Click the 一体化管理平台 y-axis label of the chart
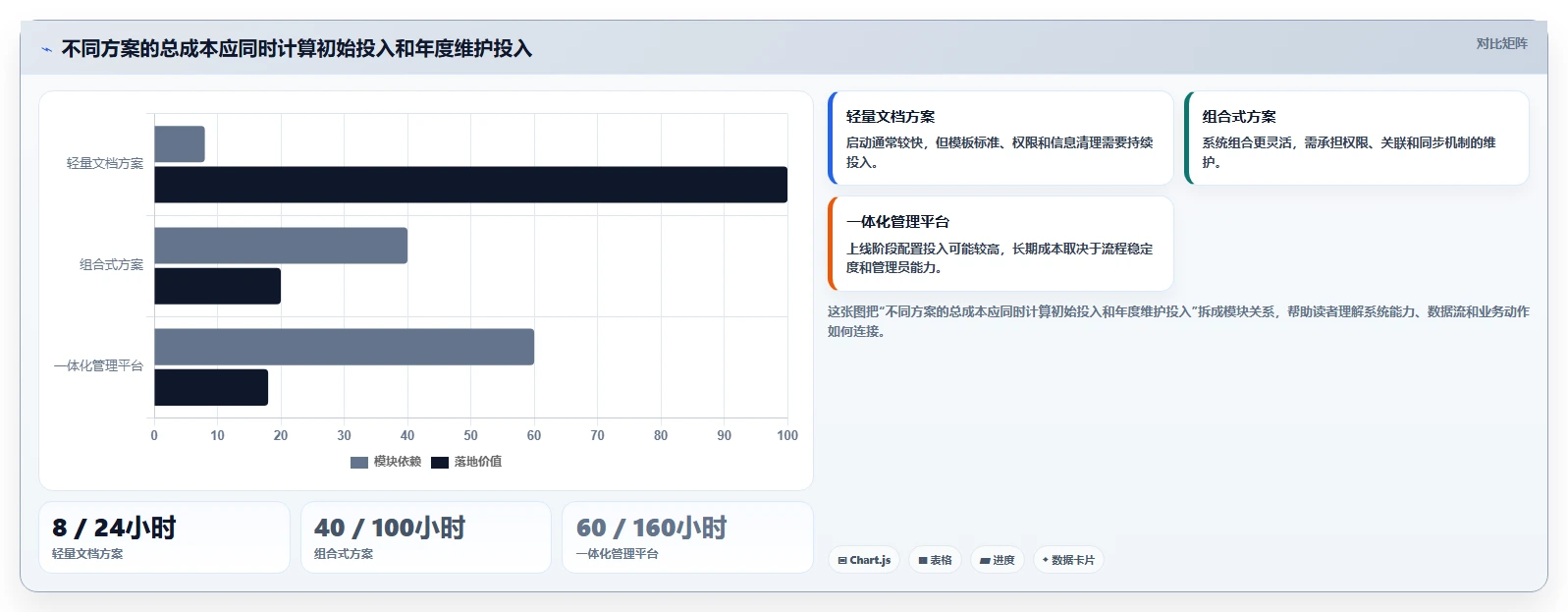1568x612 pixels. tap(98, 365)
